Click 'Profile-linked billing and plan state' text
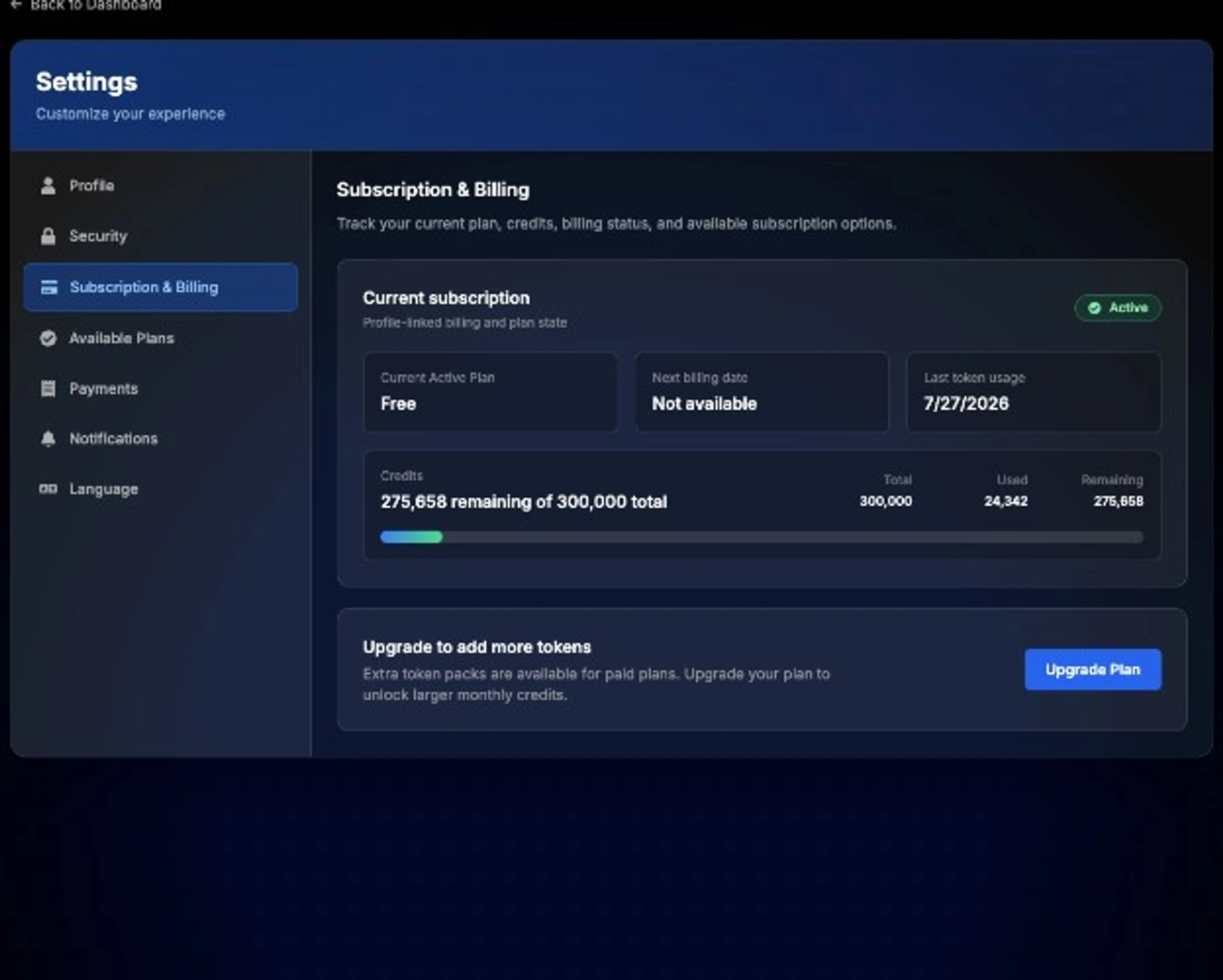The height and width of the screenshot is (980, 1223). [465, 323]
